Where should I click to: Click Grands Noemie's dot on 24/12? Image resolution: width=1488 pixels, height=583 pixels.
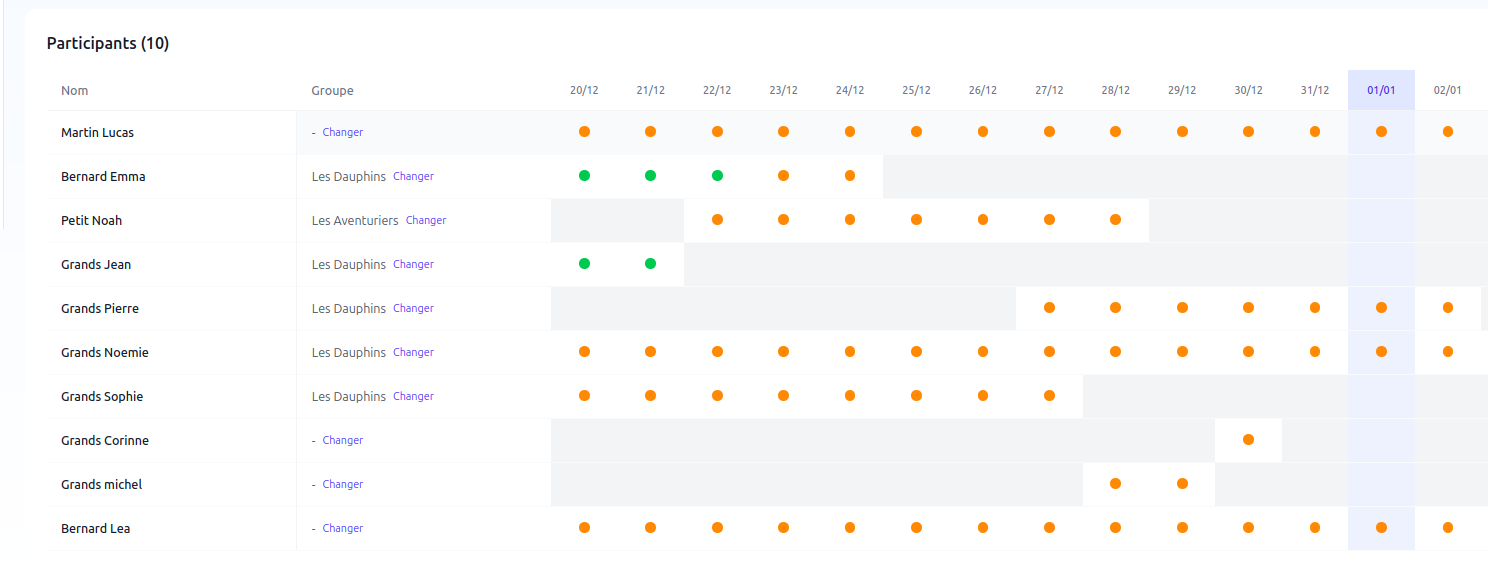850,352
